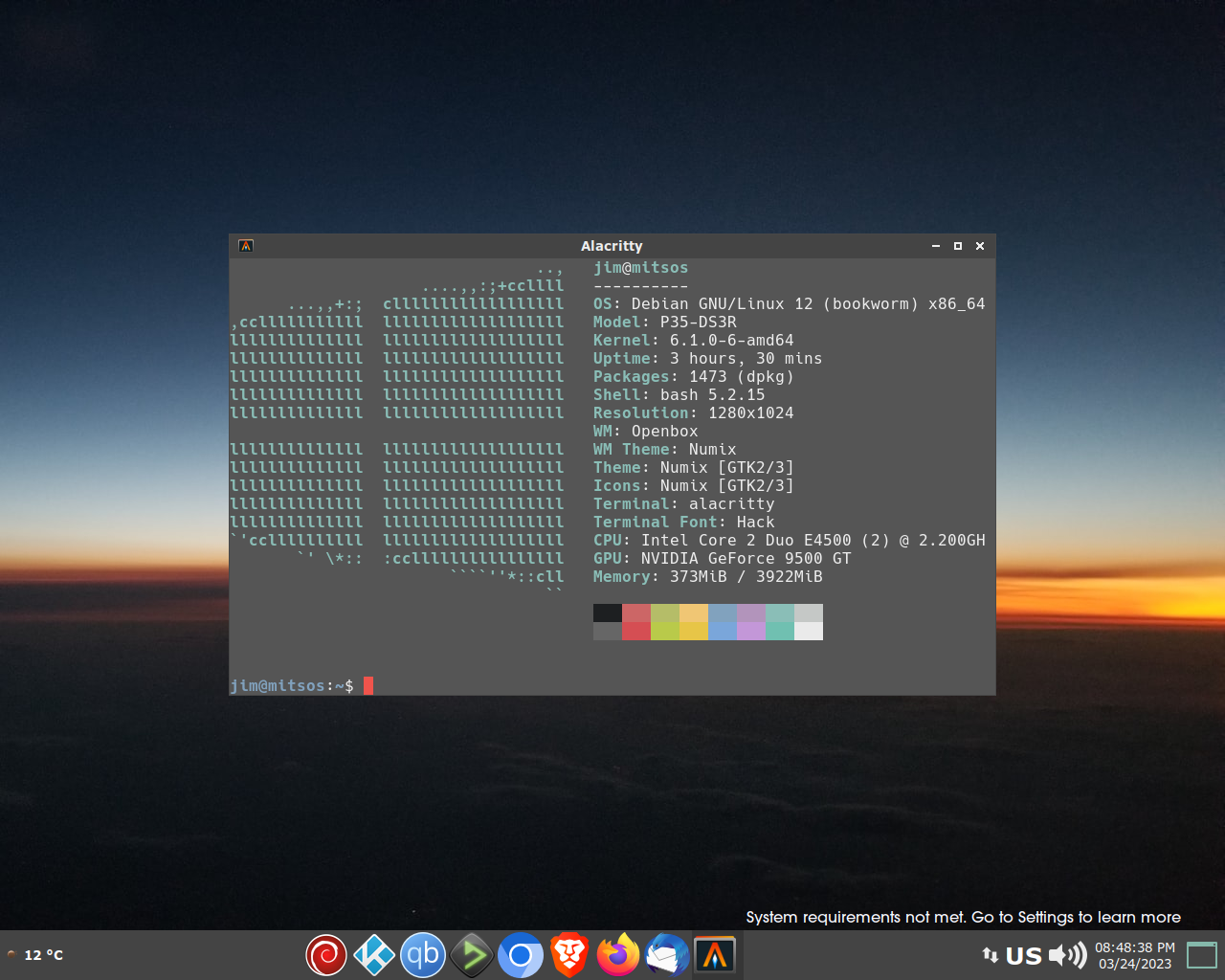This screenshot has height=980, width=1225.
Task: Click the Model: P35-DS3R line
Action: [x=665, y=323]
